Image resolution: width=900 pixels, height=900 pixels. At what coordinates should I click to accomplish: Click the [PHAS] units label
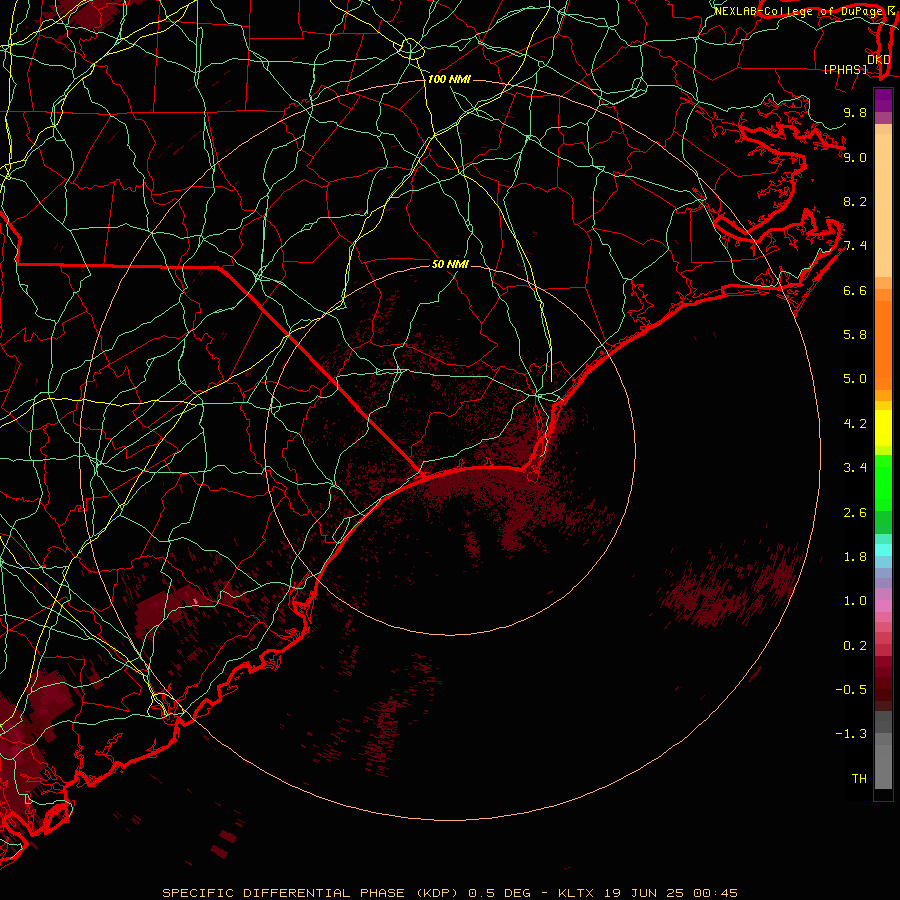pos(845,69)
